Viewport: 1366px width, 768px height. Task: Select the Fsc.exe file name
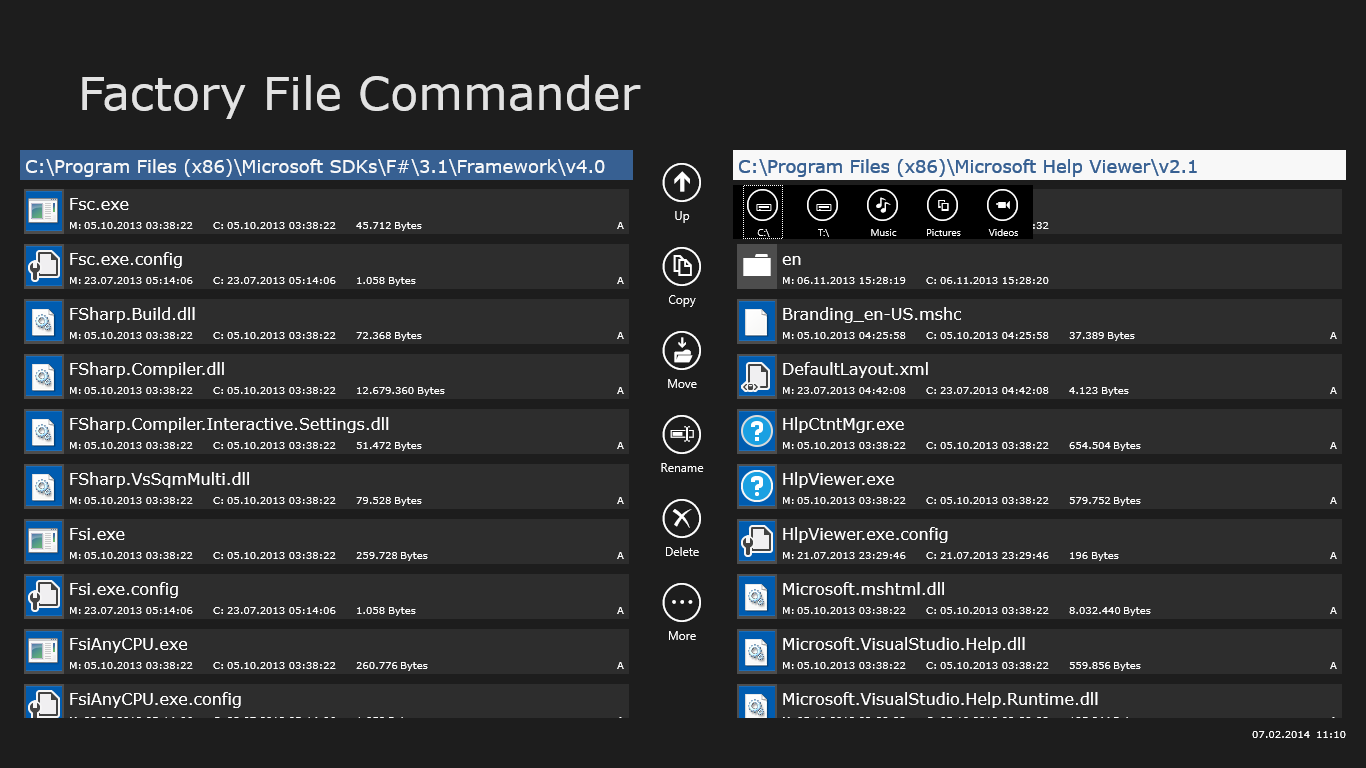tap(99, 204)
